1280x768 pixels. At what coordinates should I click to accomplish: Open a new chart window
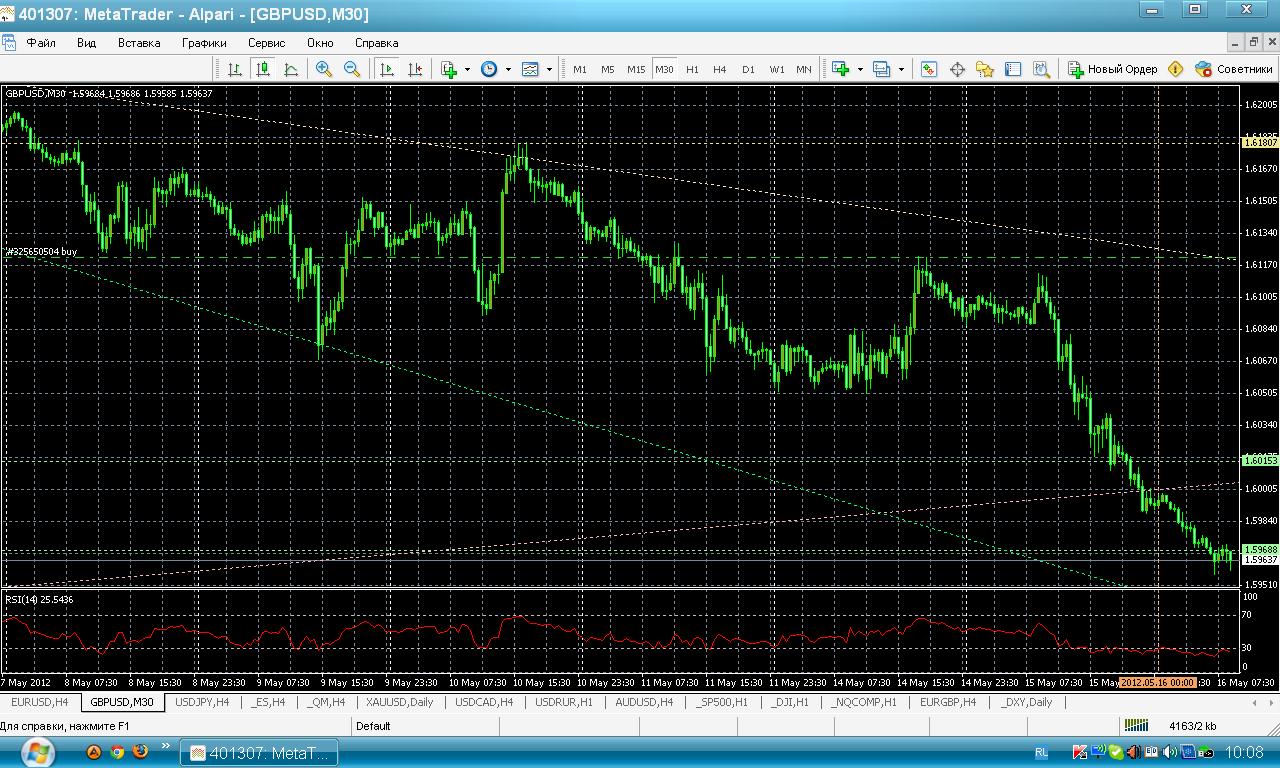[841, 69]
